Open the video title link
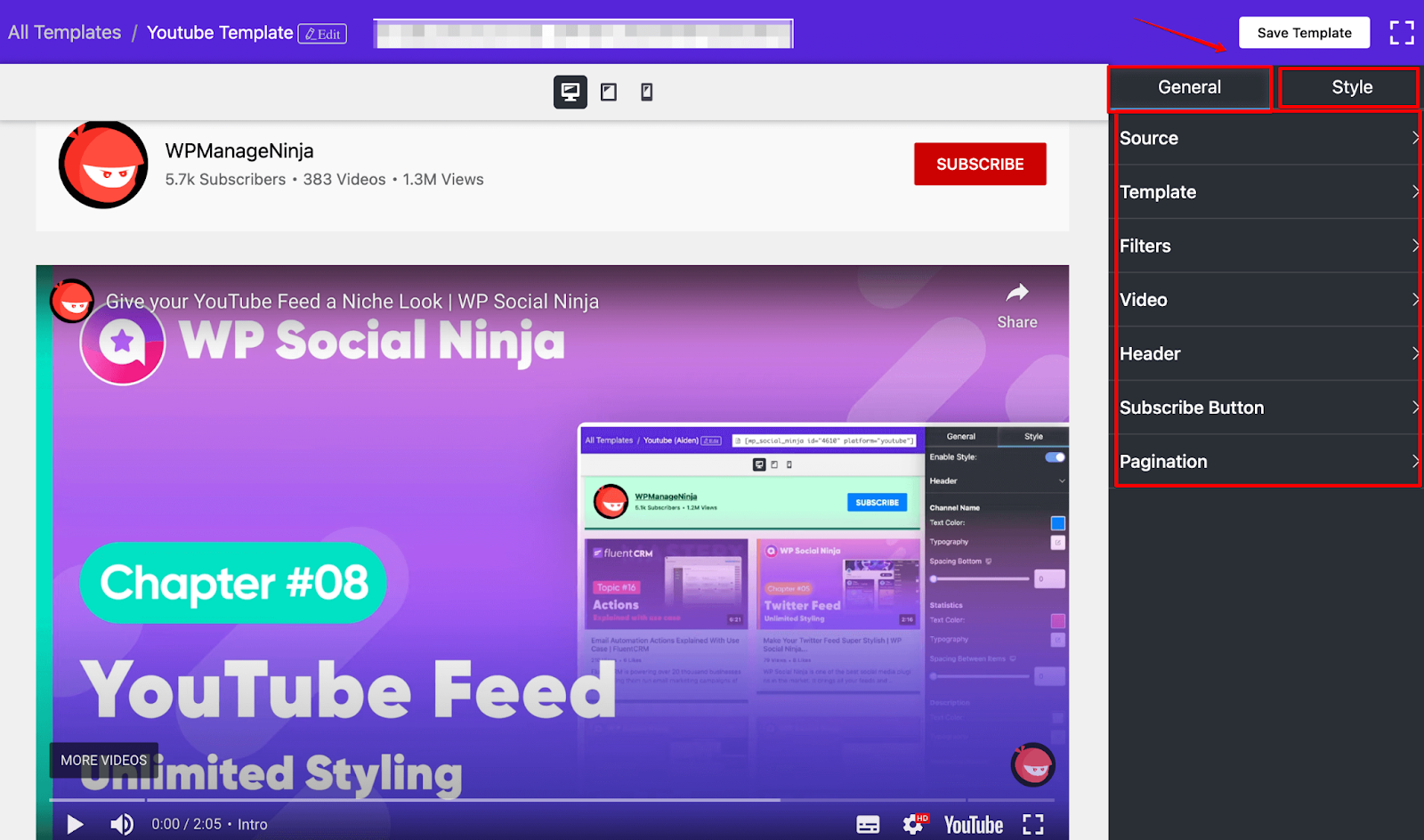Viewport: 1424px width, 840px height. click(x=352, y=302)
